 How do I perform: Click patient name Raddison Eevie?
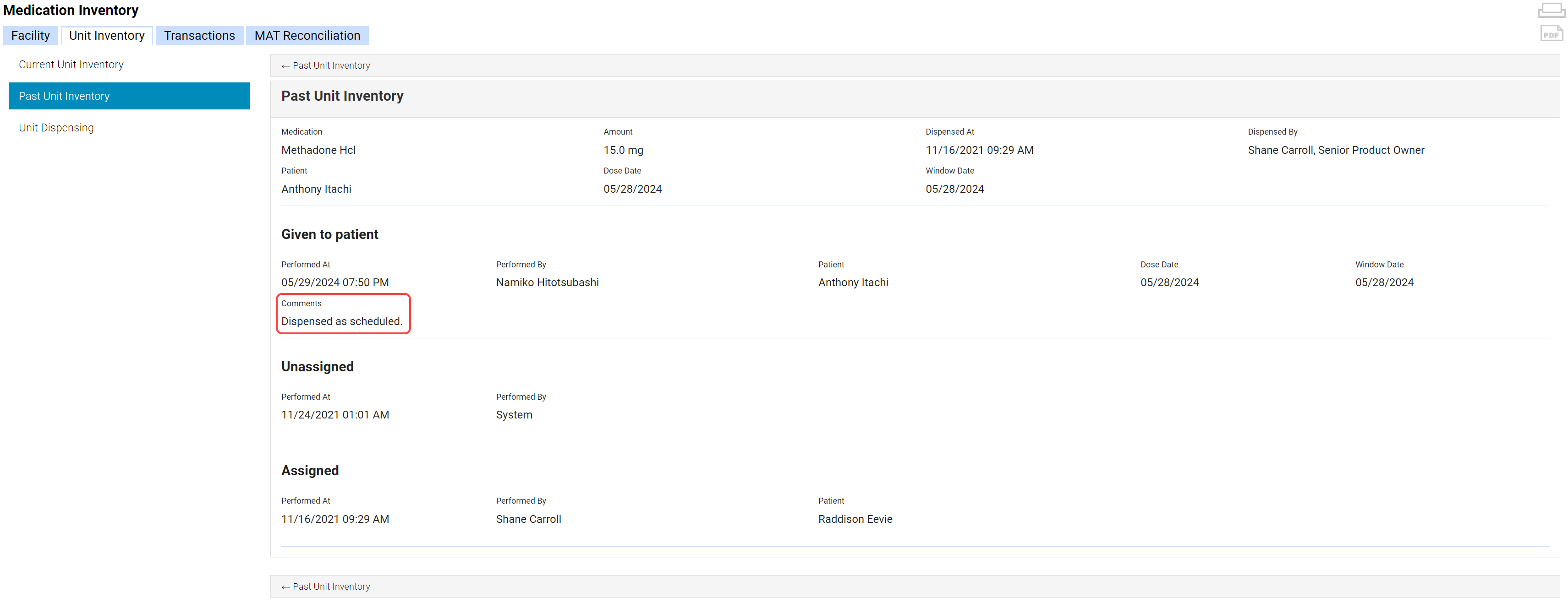click(x=855, y=519)
